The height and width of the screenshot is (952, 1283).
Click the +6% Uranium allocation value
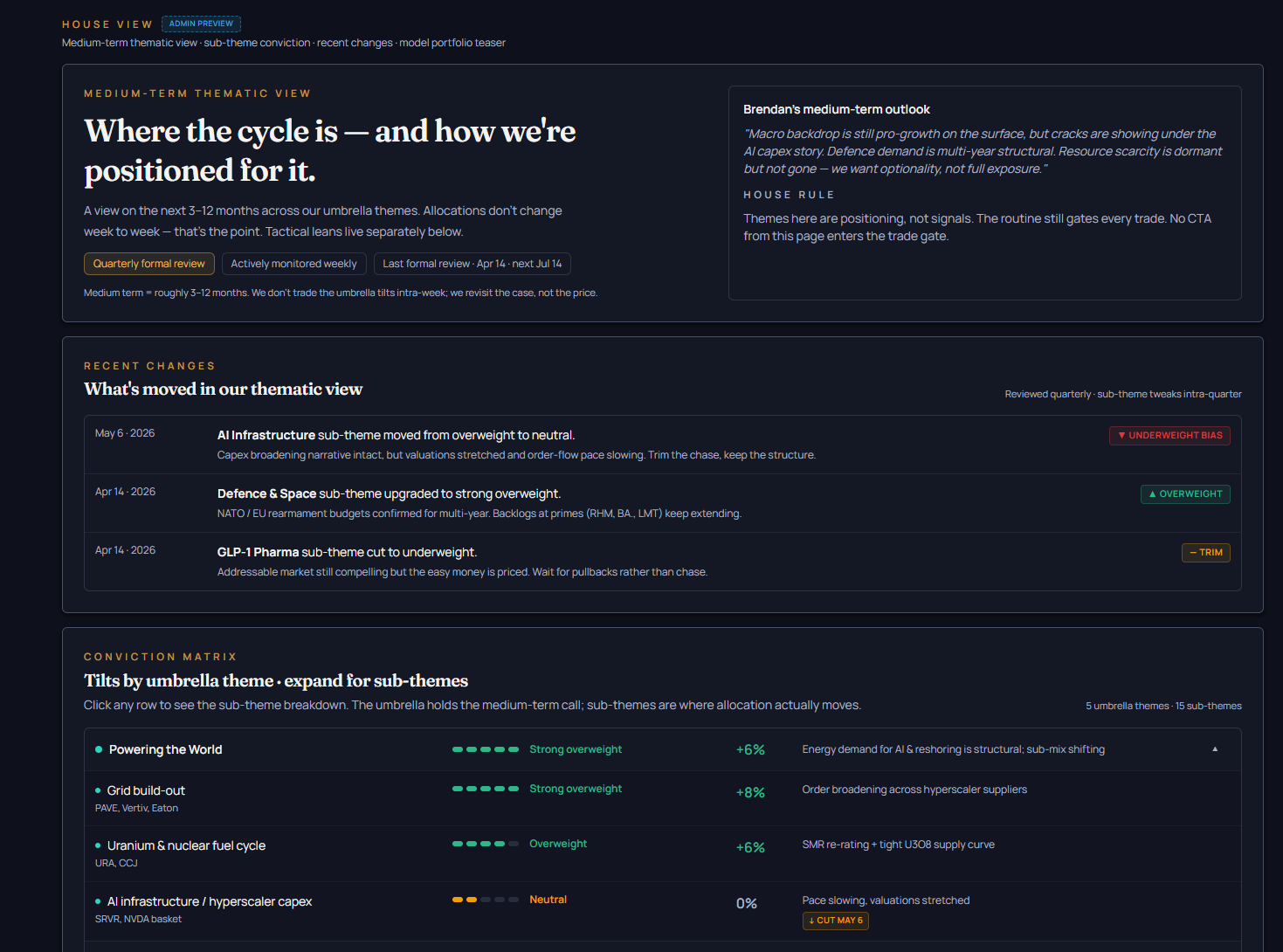click(750, 847)
